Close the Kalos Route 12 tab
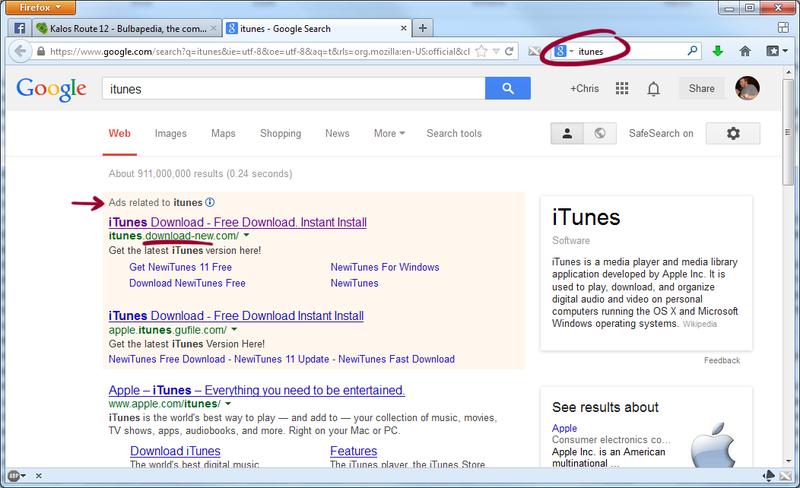The image size is (800, 488). [214, 29]
